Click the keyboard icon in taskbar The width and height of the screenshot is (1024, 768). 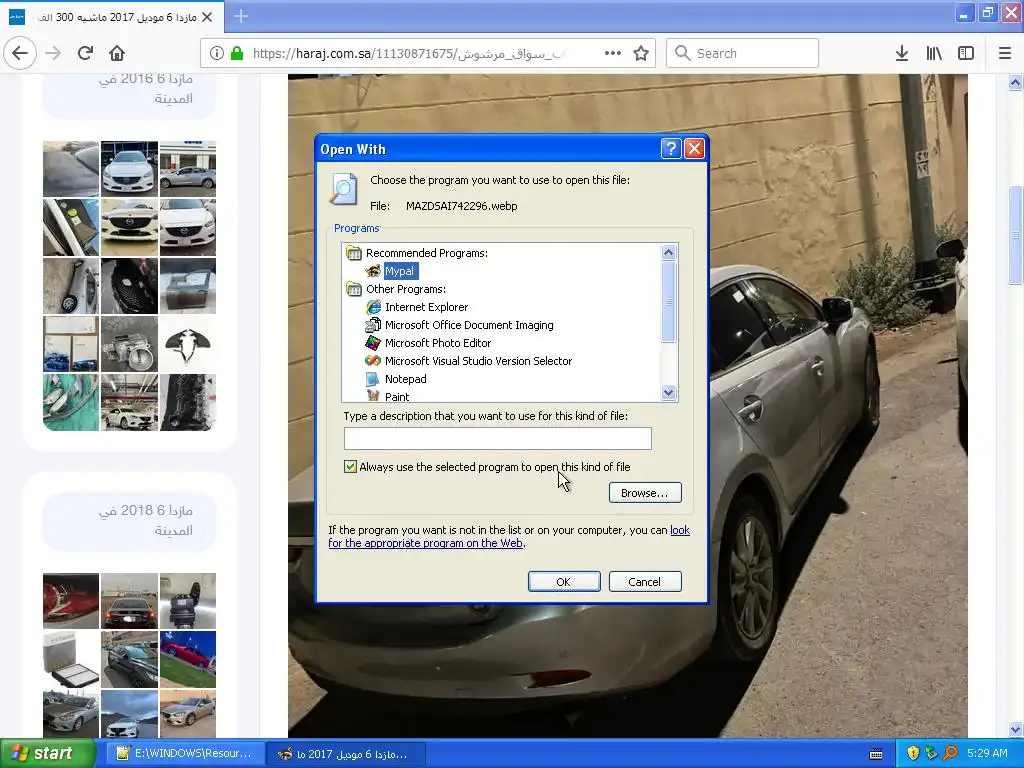[876, 754]
